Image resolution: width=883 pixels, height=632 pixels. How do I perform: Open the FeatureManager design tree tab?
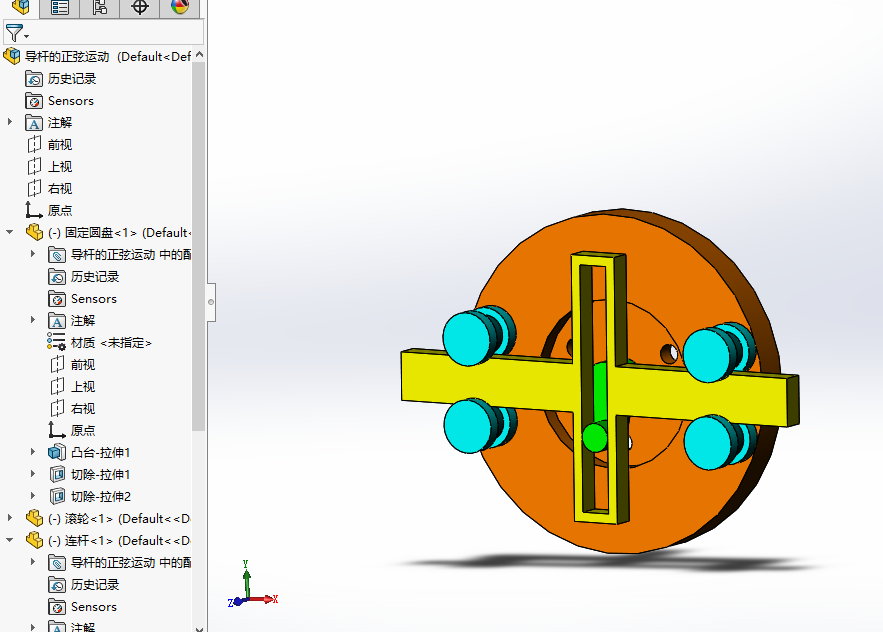(20, 7)
